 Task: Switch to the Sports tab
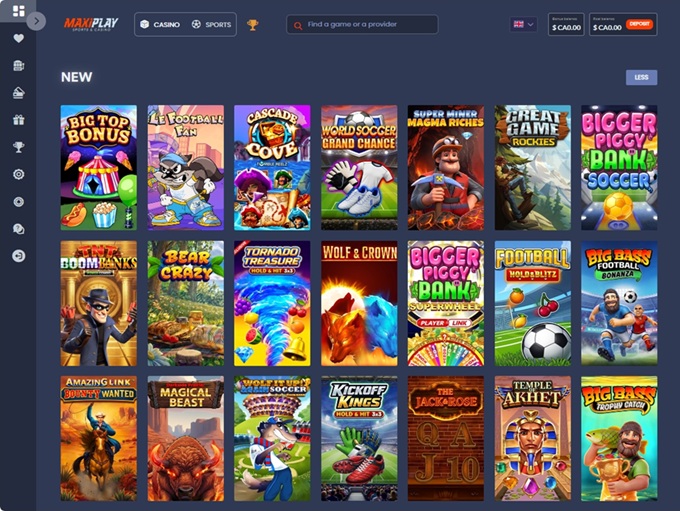coord(211,25)
